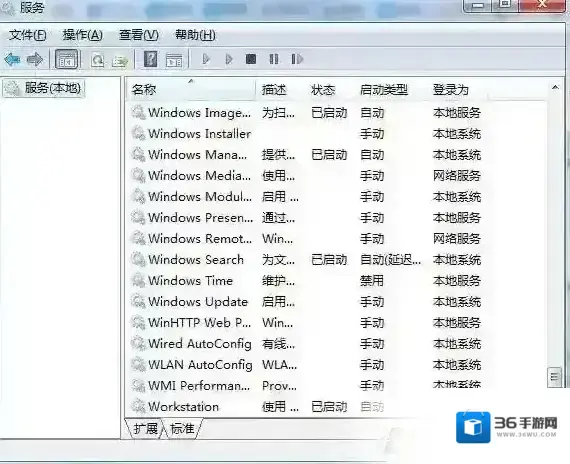Select the Windows Presen... service row
Image resolution: width=570 pixels, height=464 pixels.
click(306, 217)
